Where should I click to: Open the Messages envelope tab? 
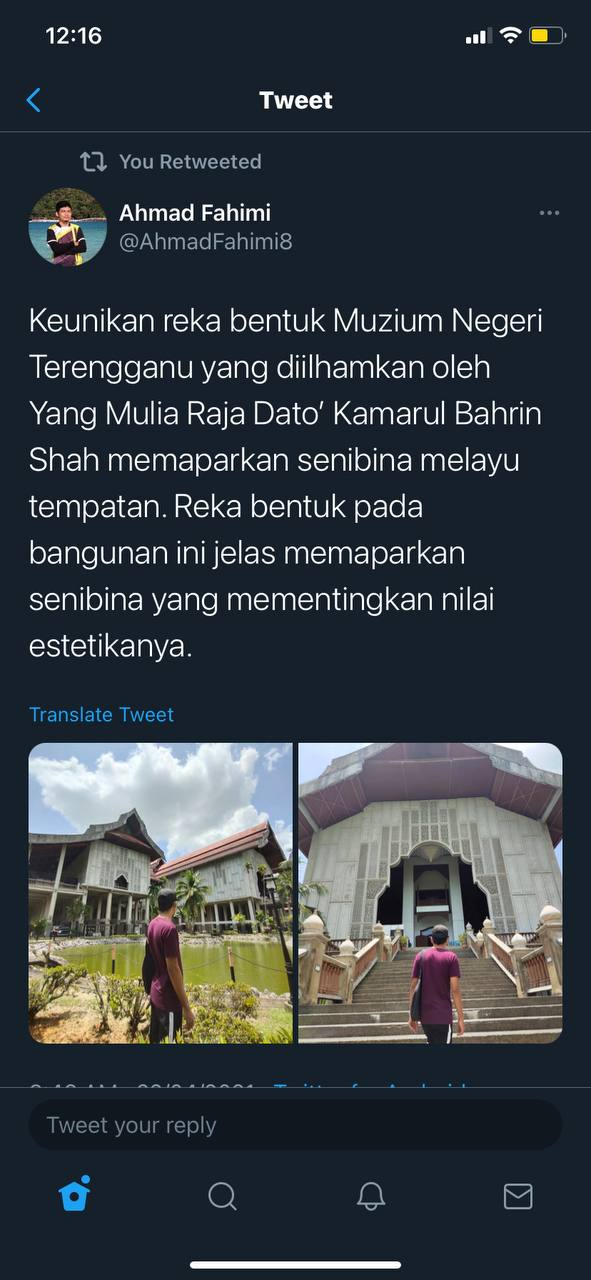click(518, 1196)
